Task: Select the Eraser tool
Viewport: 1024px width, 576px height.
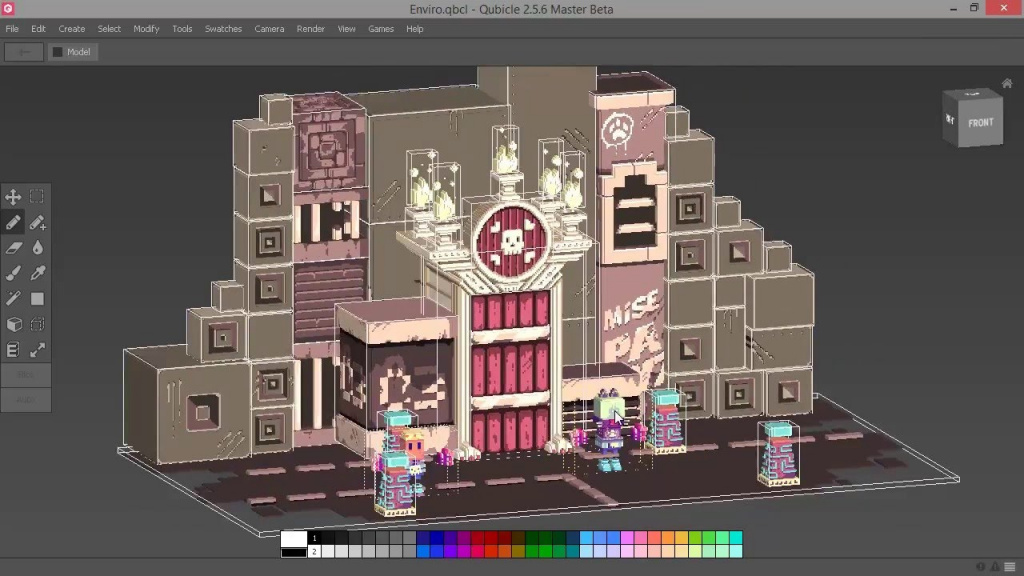Action: click(x=13, y=248)
